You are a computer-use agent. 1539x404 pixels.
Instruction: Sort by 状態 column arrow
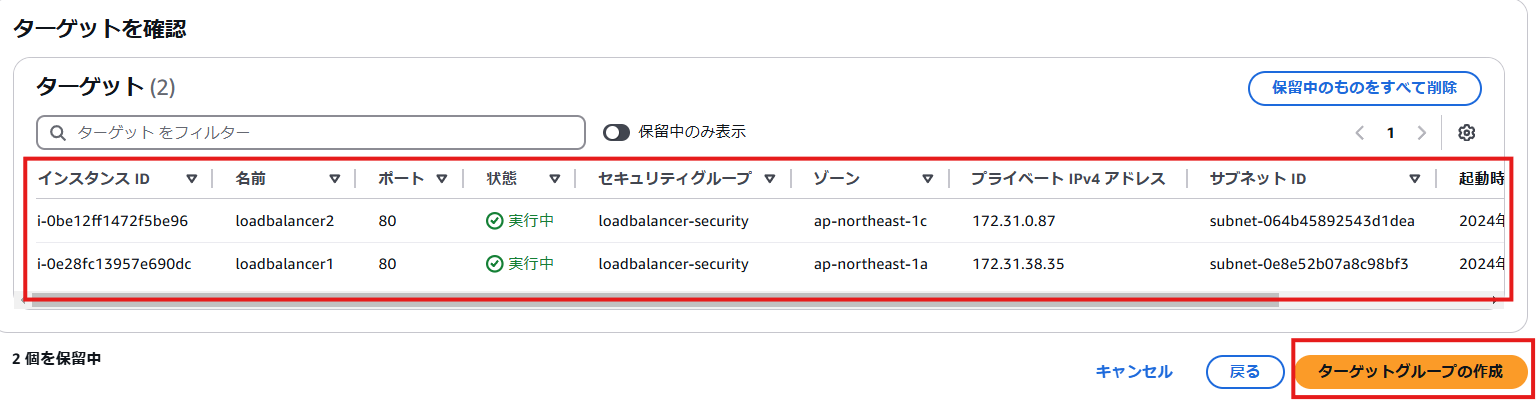pos(554,179)
